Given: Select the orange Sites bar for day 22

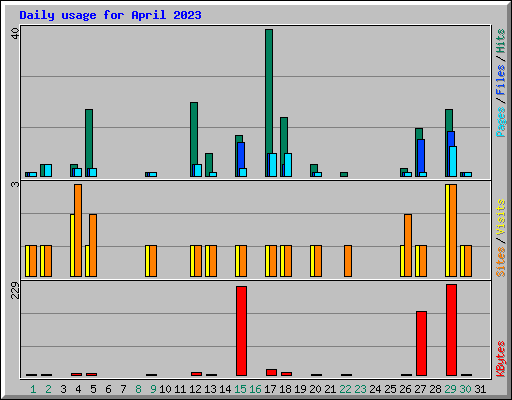Looking at the screenshot, I should (348, 261).
